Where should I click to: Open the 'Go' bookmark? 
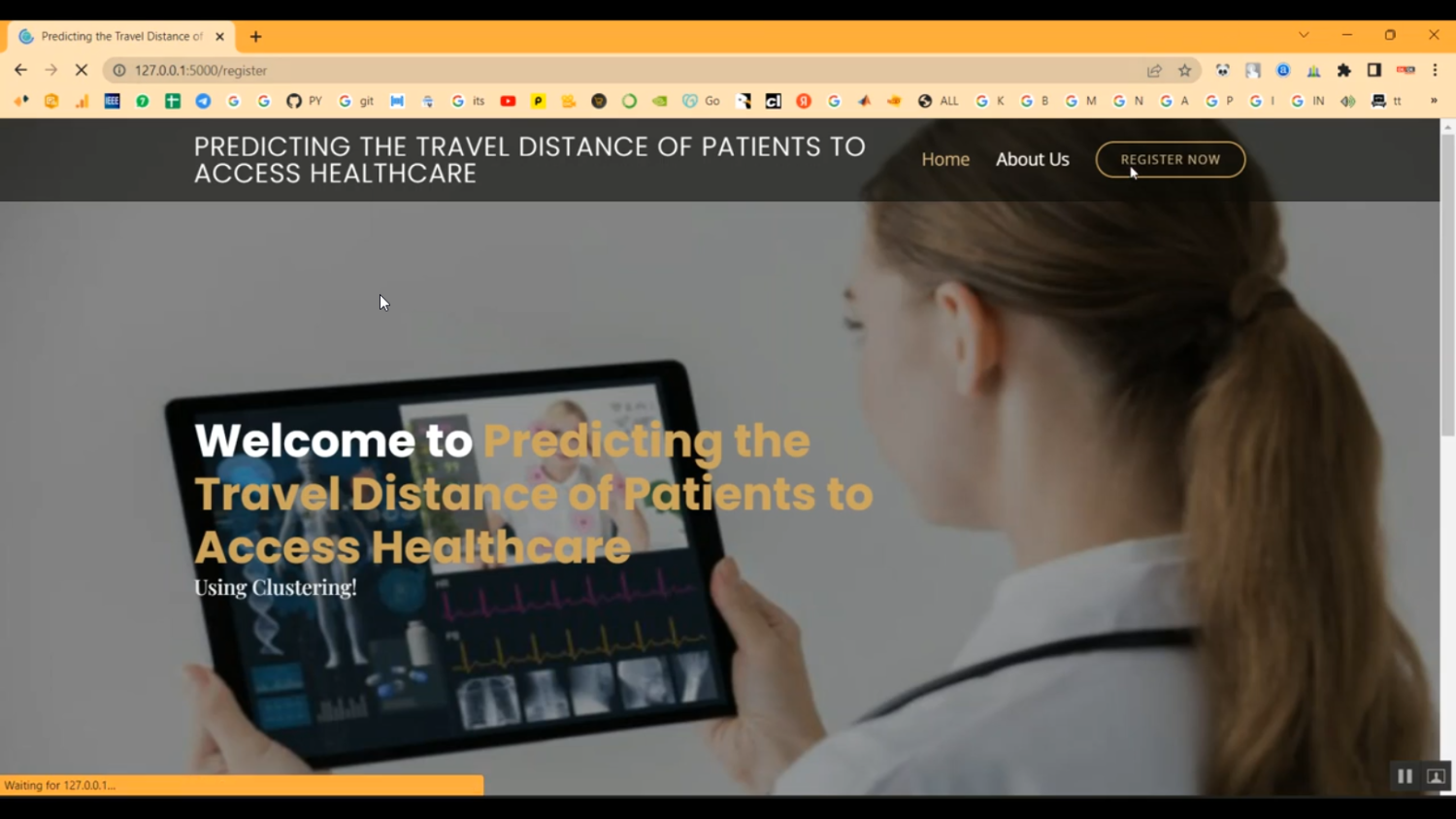702,101
